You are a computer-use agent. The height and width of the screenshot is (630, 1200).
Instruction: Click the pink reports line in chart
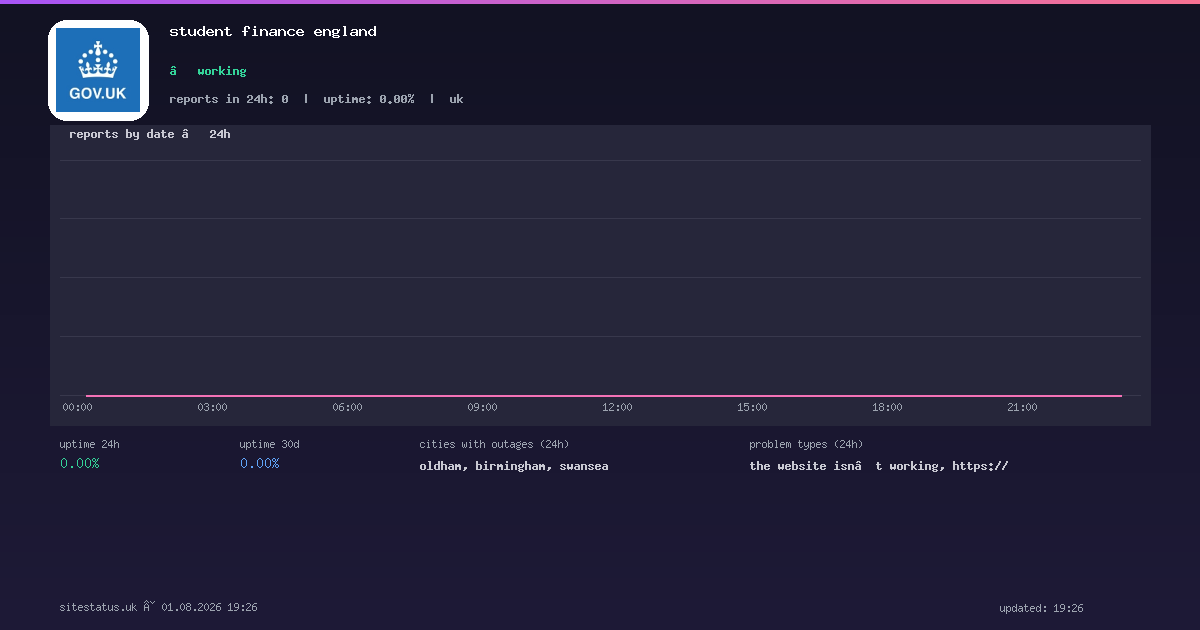[x=604, y=396]
